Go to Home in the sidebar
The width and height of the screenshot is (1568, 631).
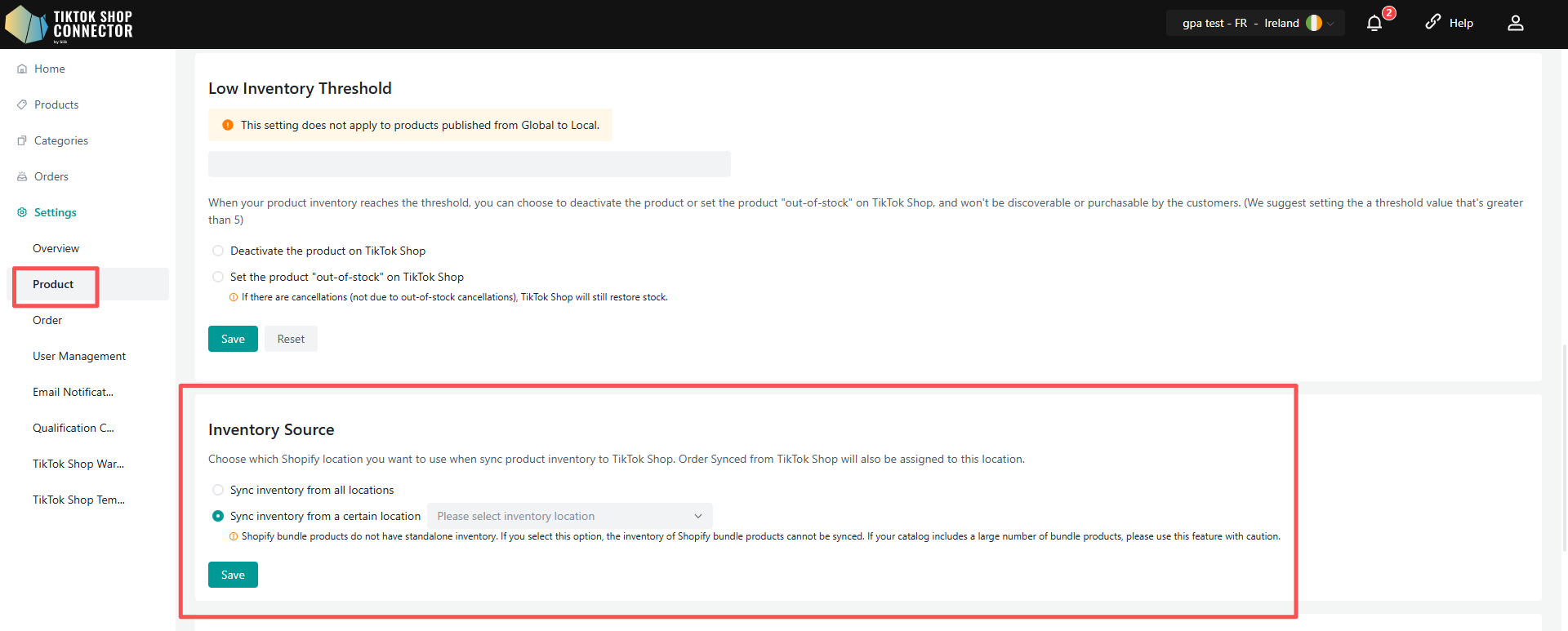[x=50, y=69]
